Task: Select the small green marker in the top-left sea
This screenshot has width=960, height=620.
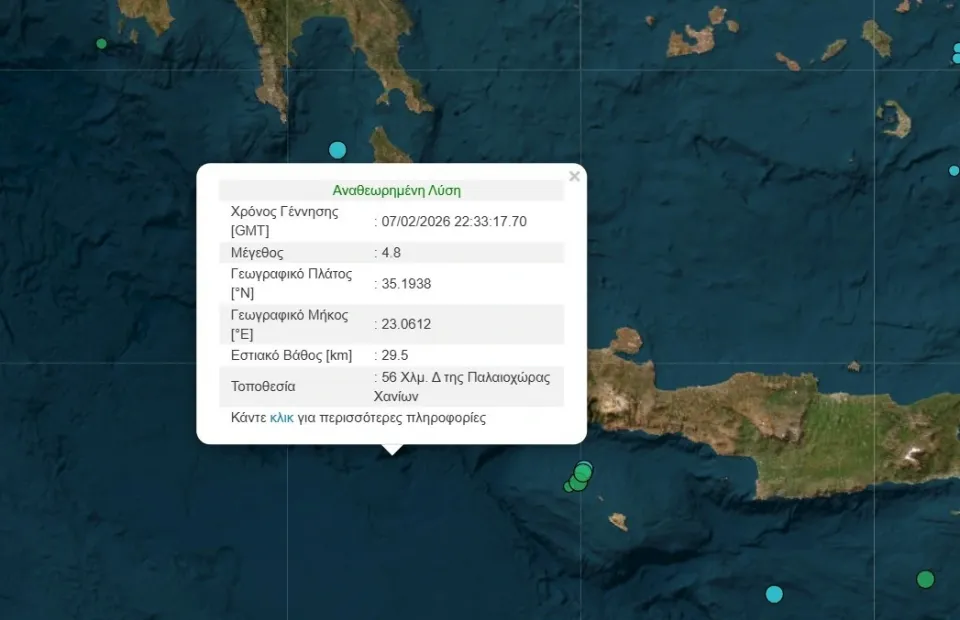Action: coord(101,43)
